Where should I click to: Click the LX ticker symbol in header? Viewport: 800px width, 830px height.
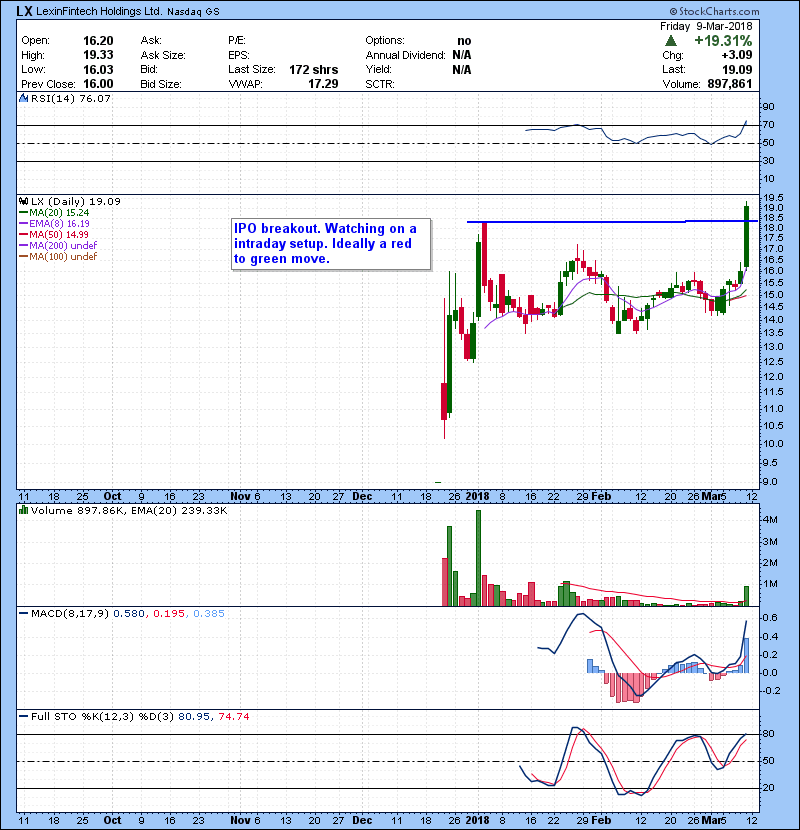(x=24, y=11)
